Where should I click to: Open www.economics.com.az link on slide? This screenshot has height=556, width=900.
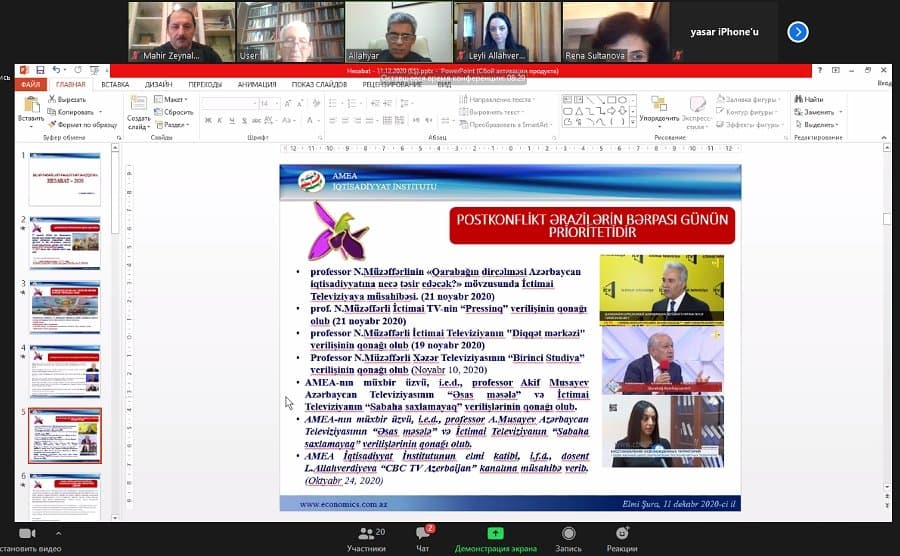pyautogui.click(x=343, y=504)
